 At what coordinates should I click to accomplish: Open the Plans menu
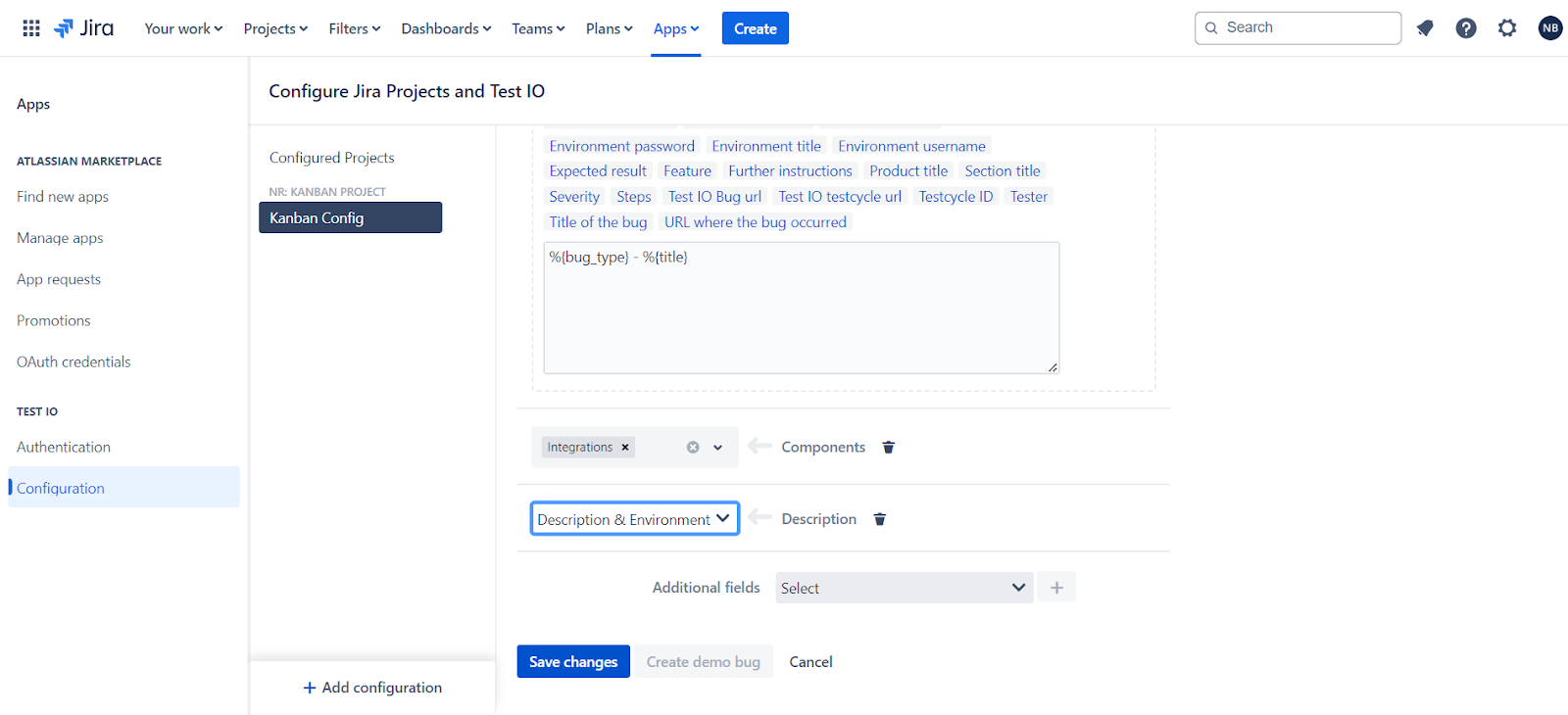609,28
